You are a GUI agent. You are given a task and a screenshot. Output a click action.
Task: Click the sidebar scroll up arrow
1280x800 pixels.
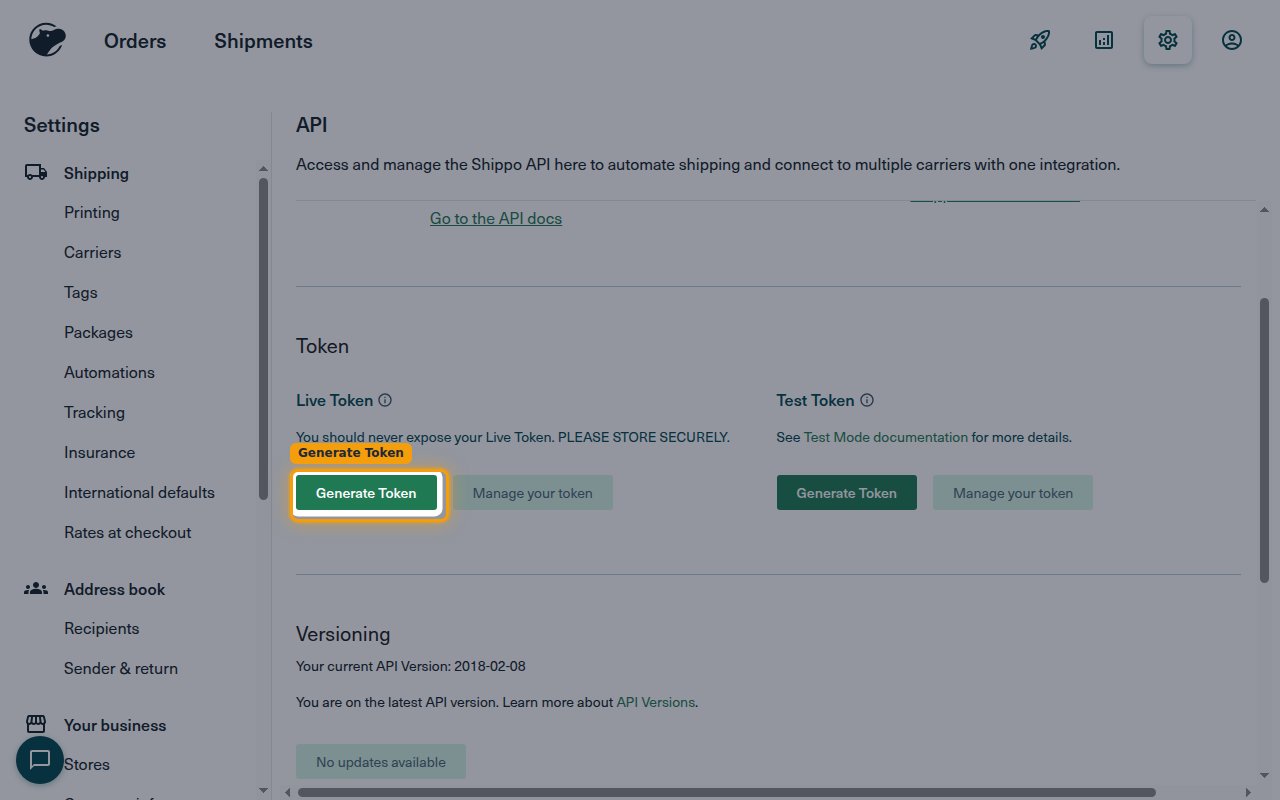(x=263, y=169)
